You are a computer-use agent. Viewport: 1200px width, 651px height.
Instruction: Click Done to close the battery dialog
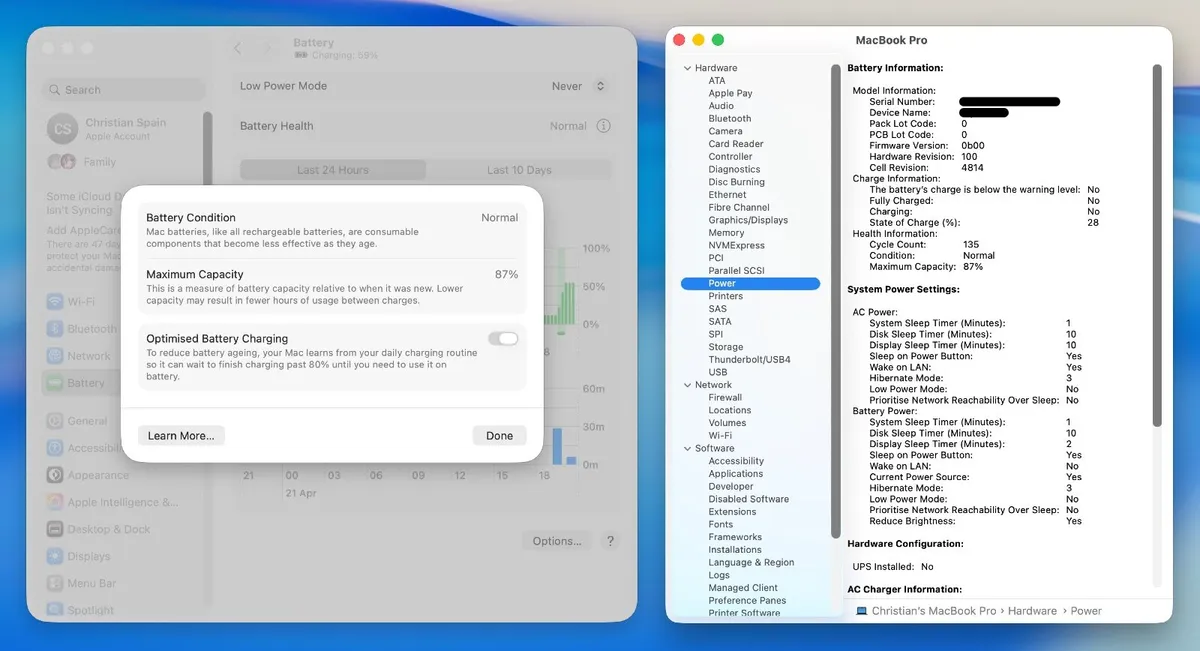[499, 435]
